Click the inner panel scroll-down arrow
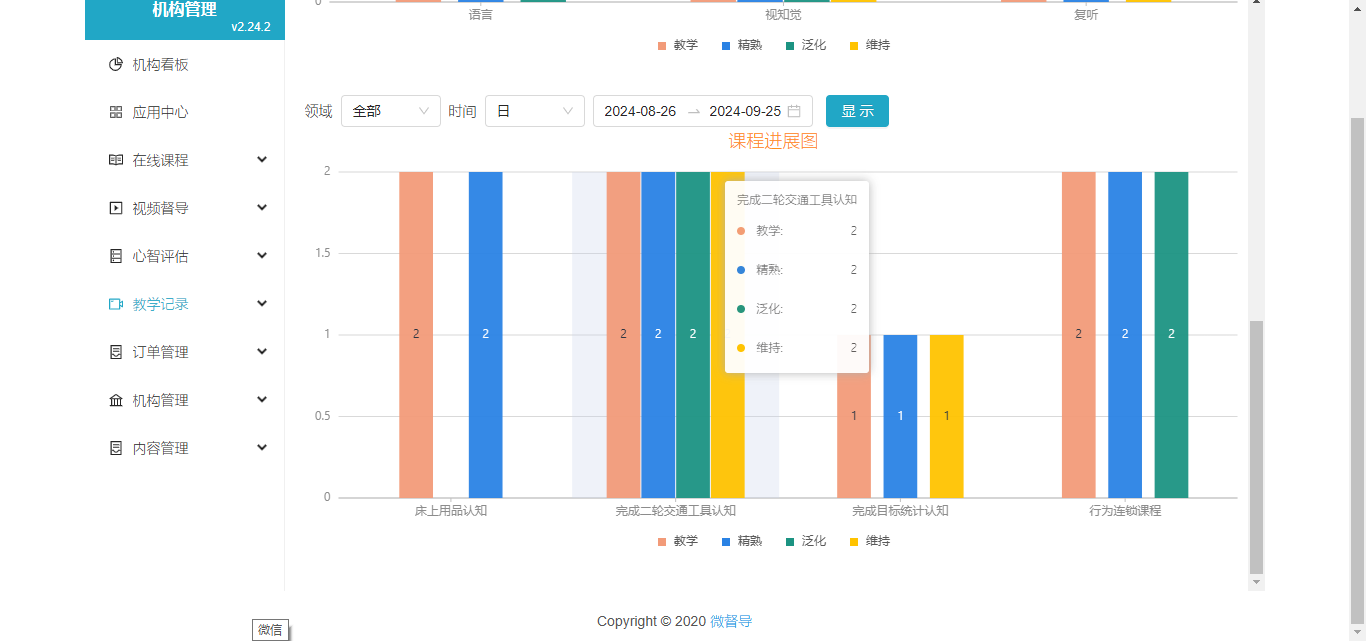1366x641 pixels. [1257, 582]
